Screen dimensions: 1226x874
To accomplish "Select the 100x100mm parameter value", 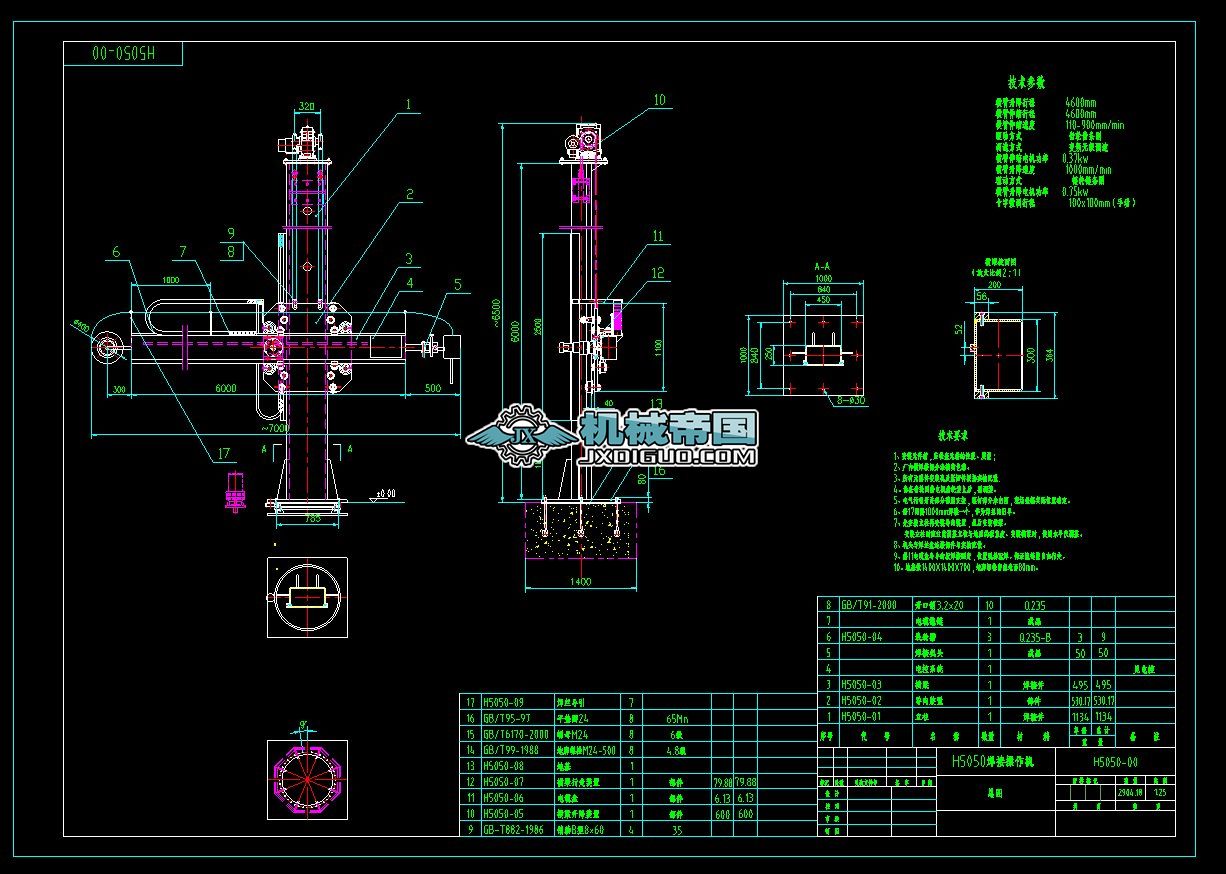I will click(x=1090, y=202).
